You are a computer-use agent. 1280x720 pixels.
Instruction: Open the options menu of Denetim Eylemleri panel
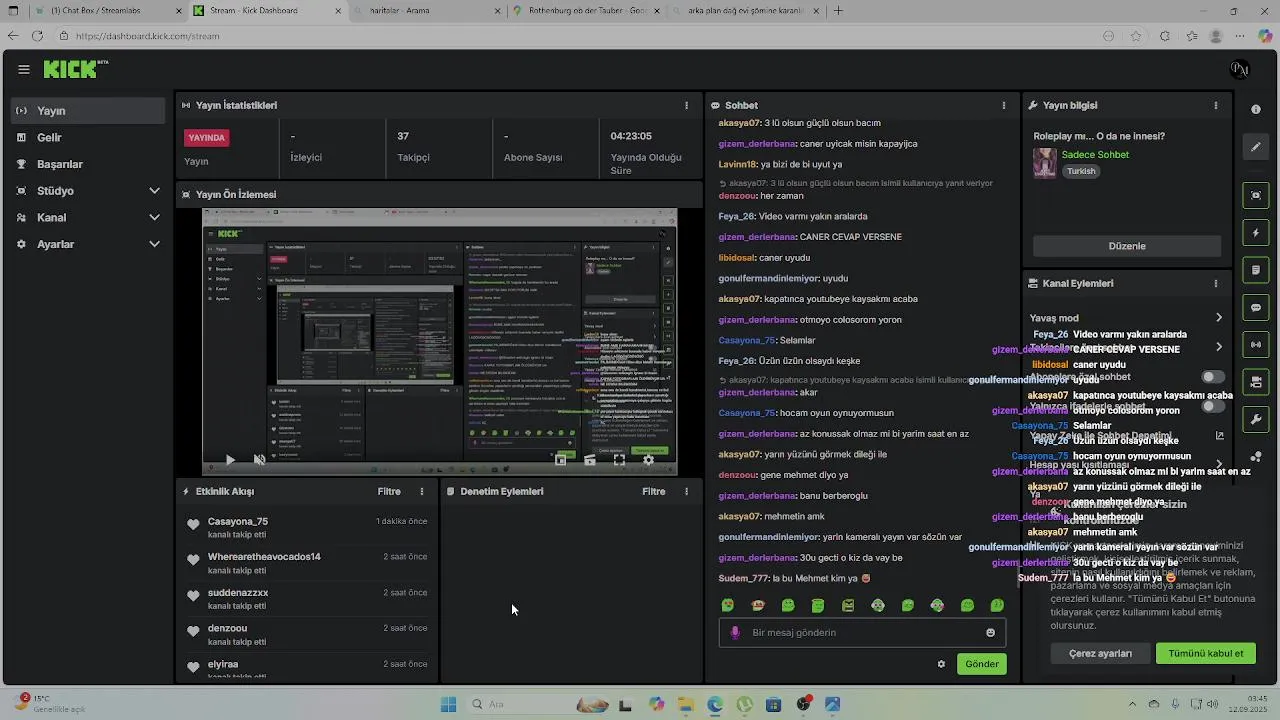(686, 491)
